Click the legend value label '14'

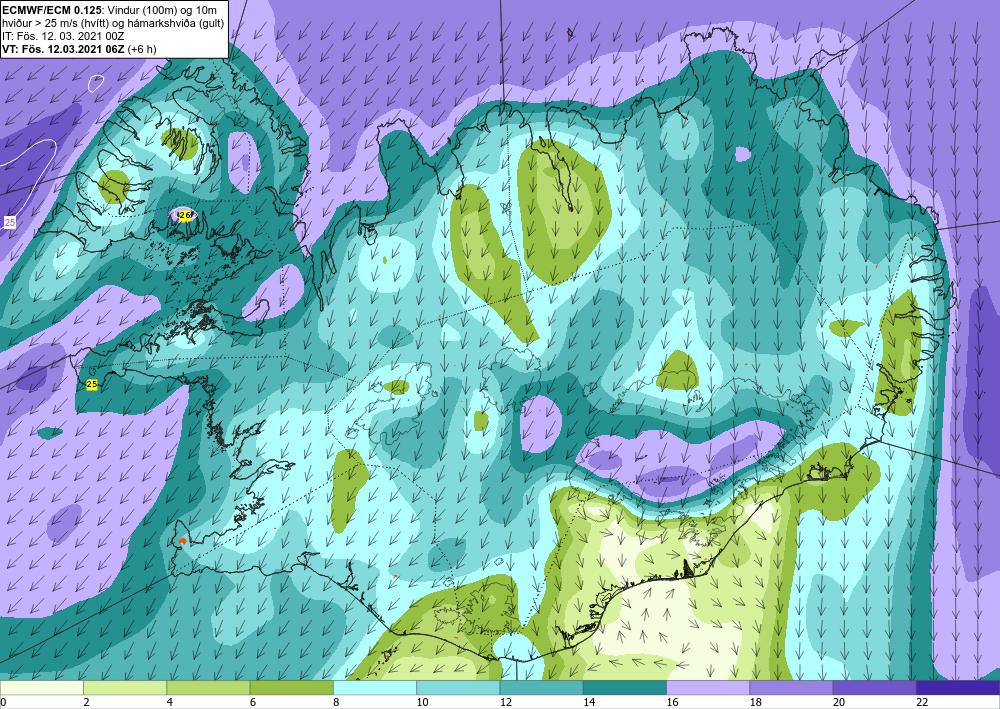point(589,703)
